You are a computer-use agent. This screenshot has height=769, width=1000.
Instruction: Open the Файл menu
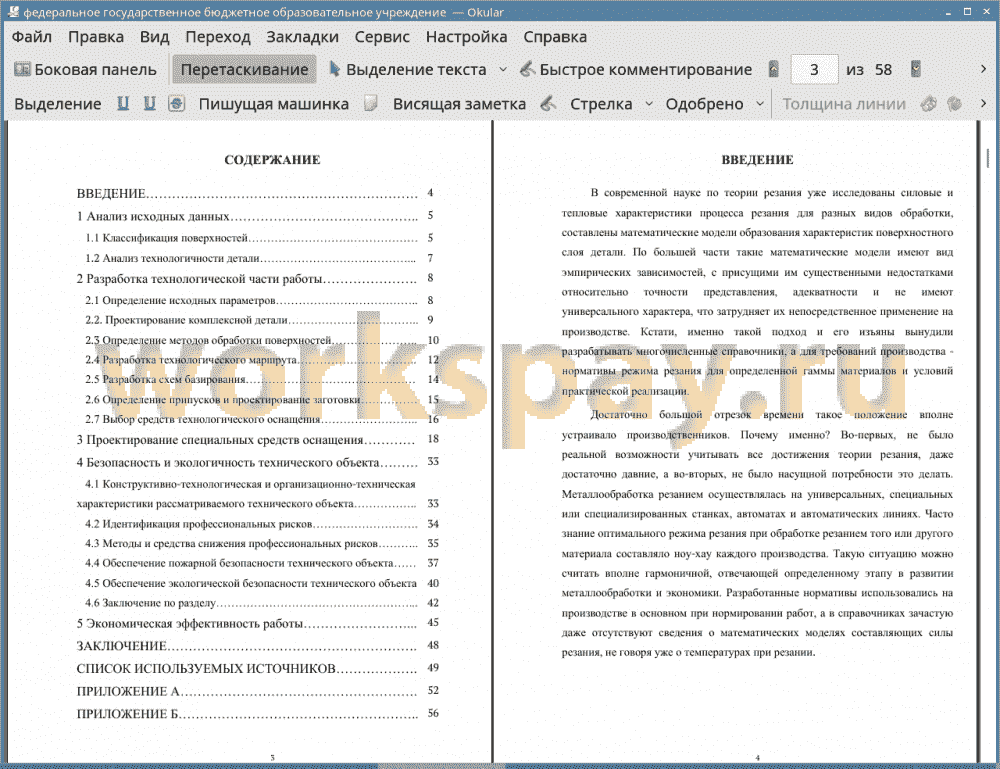click(32, 37)
